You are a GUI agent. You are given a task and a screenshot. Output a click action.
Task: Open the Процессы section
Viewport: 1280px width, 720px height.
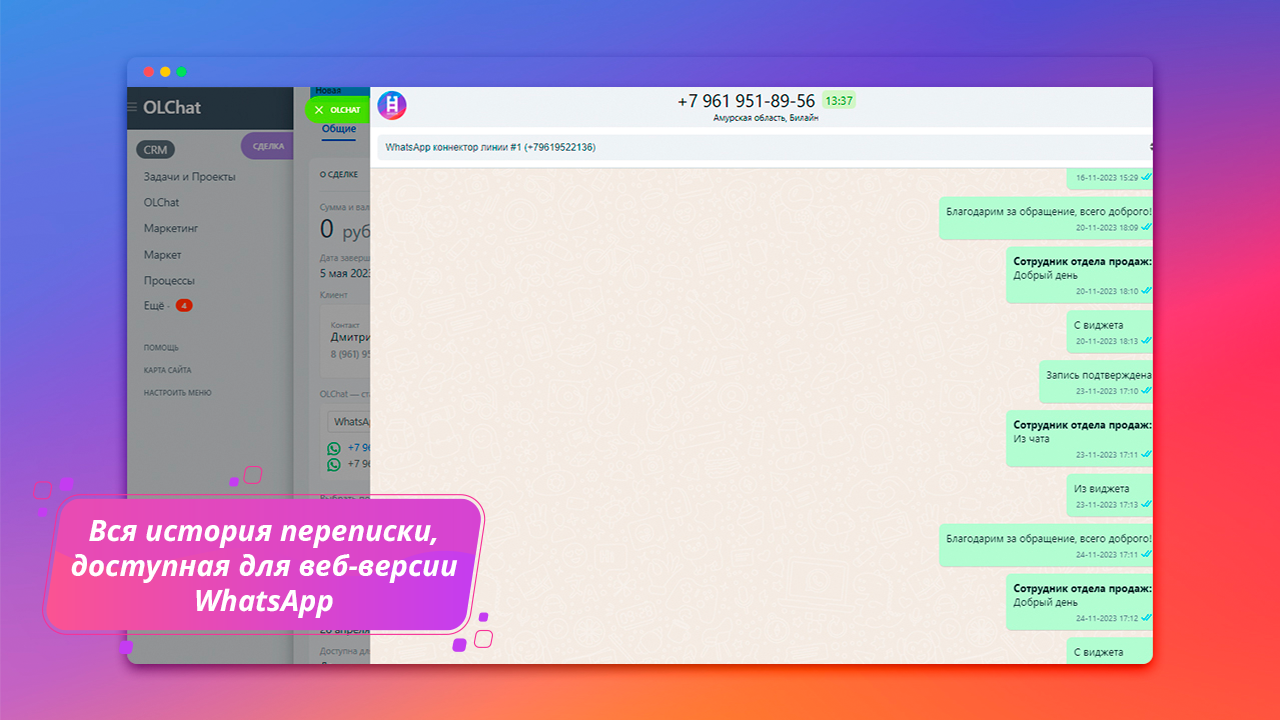coord(169,281)
